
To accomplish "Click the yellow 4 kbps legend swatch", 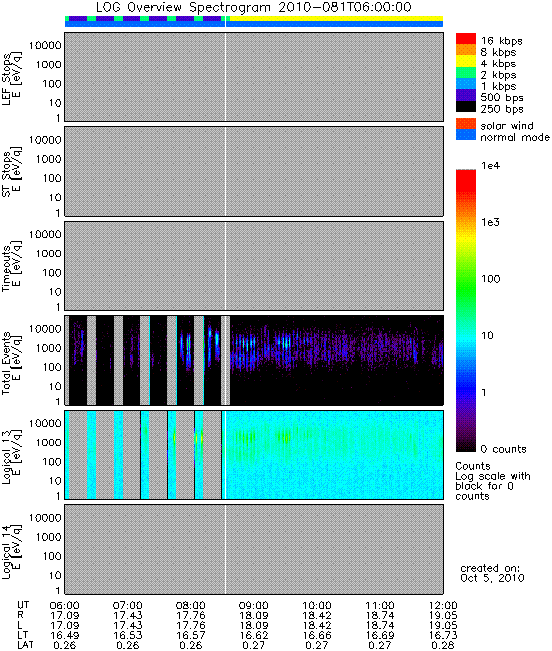I will [466, 61].
